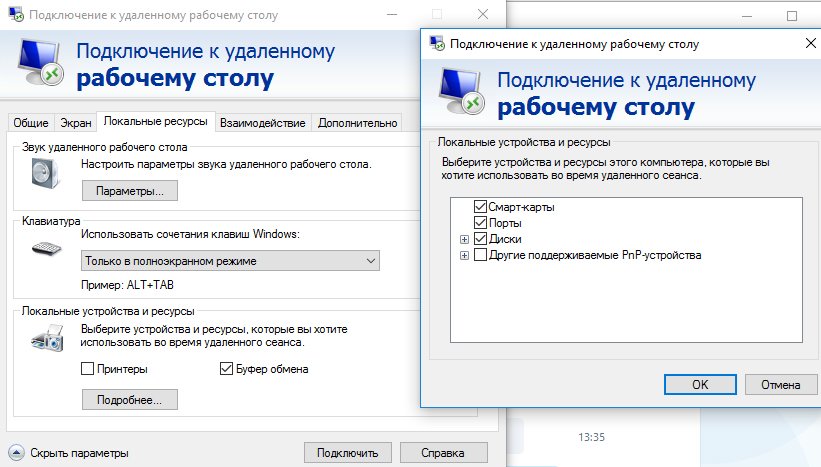Screen dimensions: 821x467
Task: Minimize the main Remote Desktop window
Action: coord(392,14)
